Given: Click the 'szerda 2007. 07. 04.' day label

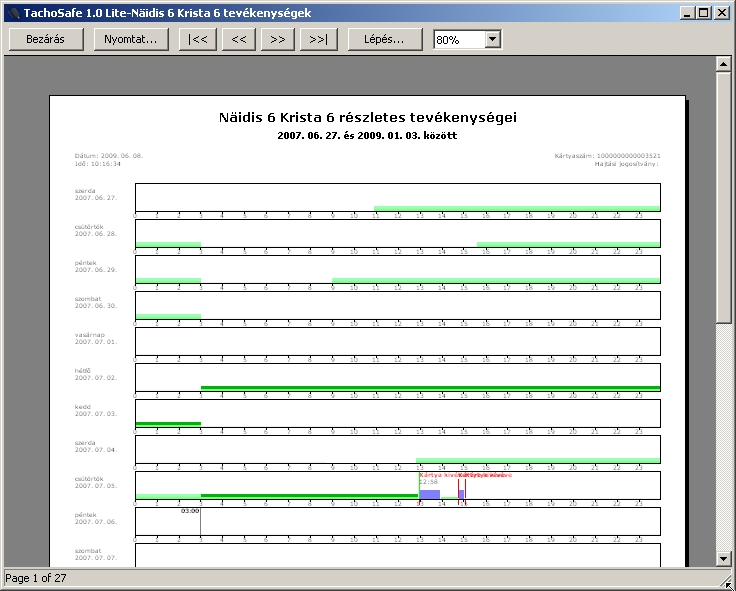Looking at the screenshot, I should (96, 446).
